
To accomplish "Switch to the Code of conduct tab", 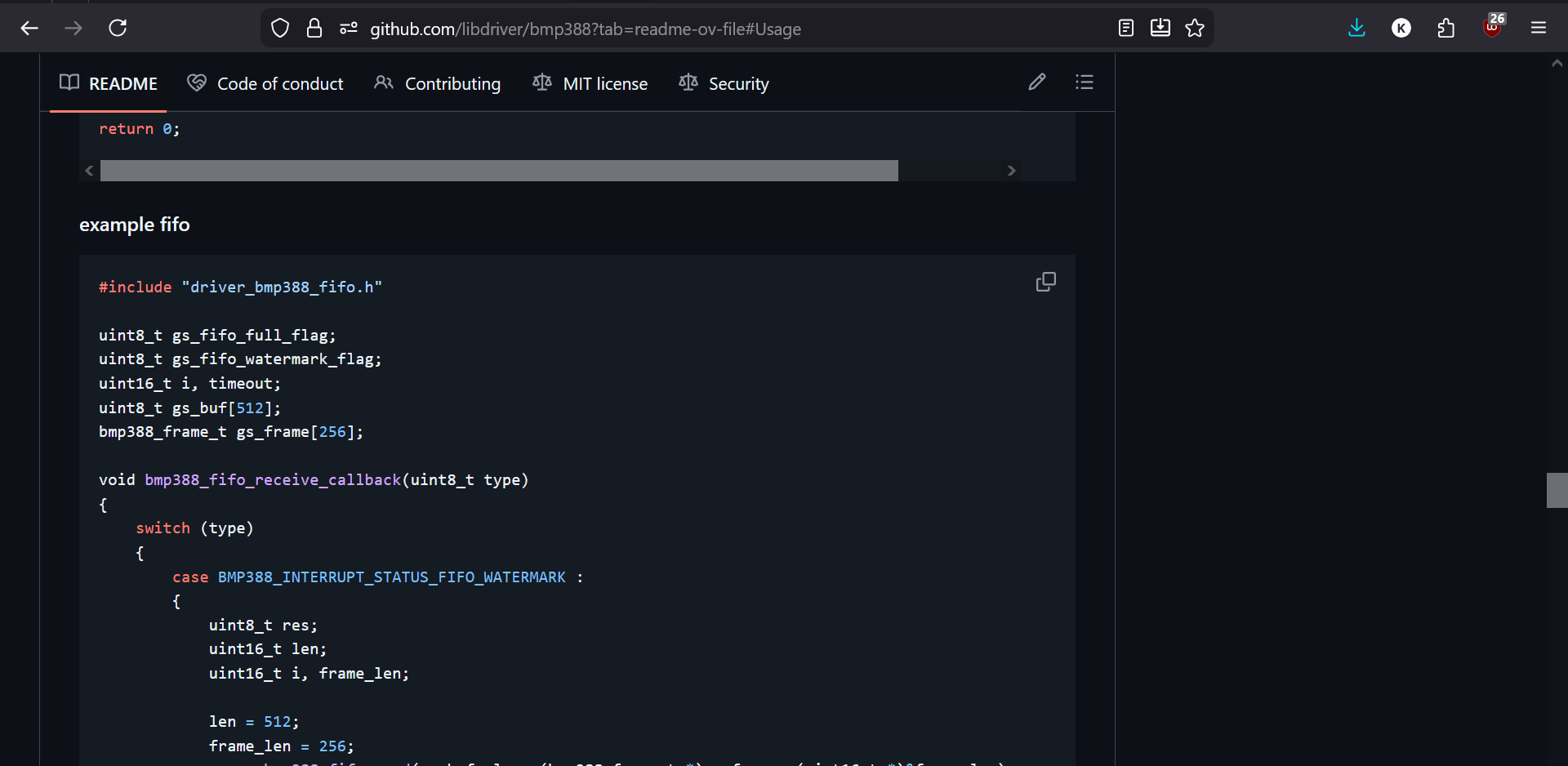I will (265, 83).
